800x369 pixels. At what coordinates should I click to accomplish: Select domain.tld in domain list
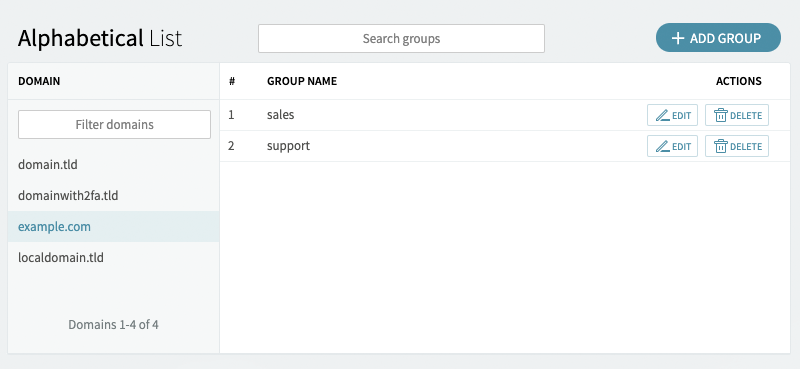113,165
